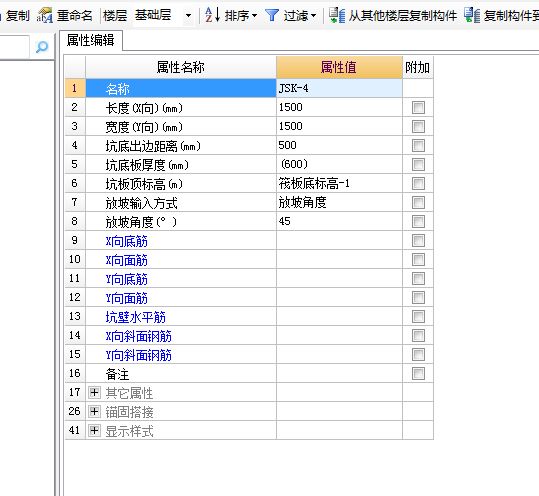Click the 楼层 label in toolbar
The height and width of the screenshot is (496, 539).
click(x=115, y=15)
